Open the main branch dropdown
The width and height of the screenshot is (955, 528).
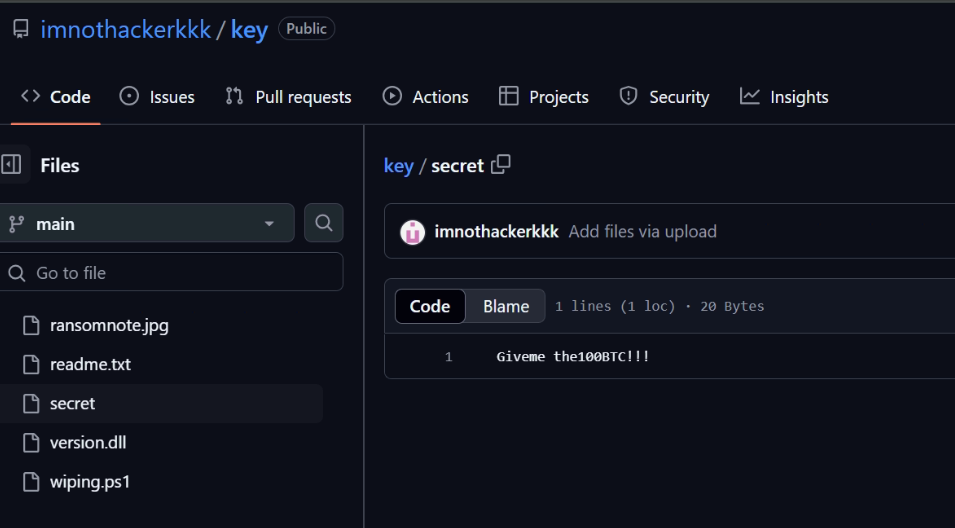[147, 224]
